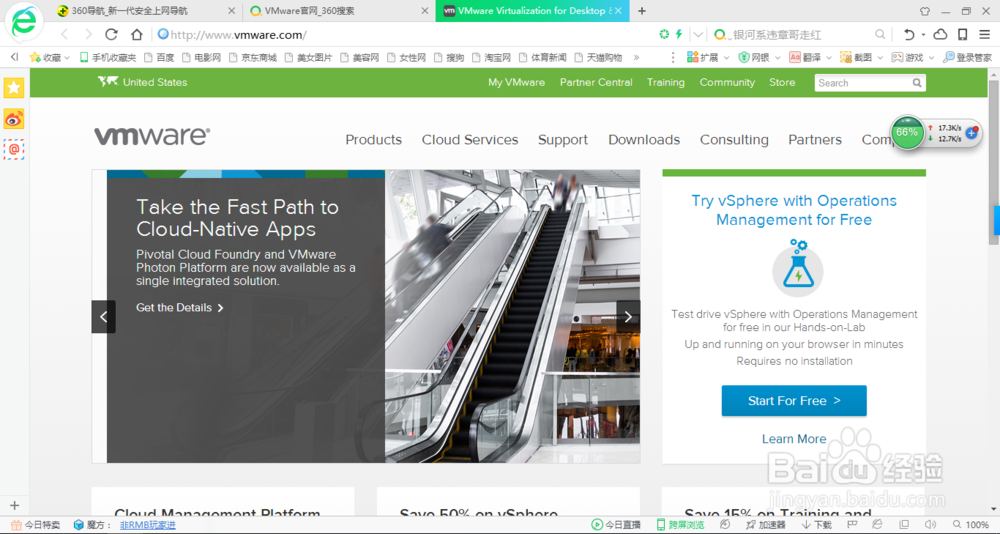
Task: Click the 加速器 accelerator in status bar
Action: (x=765, y=524)
